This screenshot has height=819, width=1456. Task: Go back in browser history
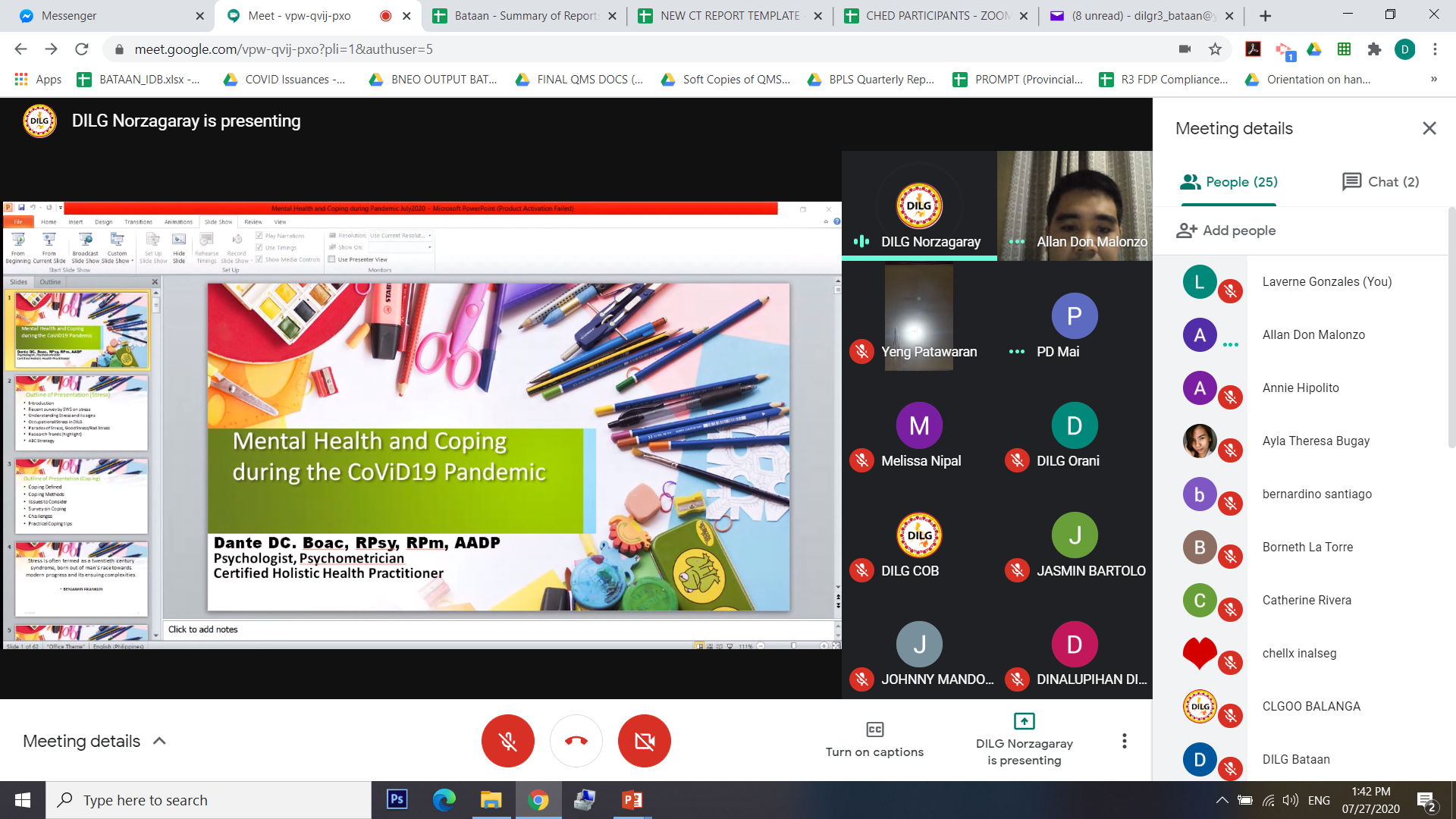coord(20,49)
